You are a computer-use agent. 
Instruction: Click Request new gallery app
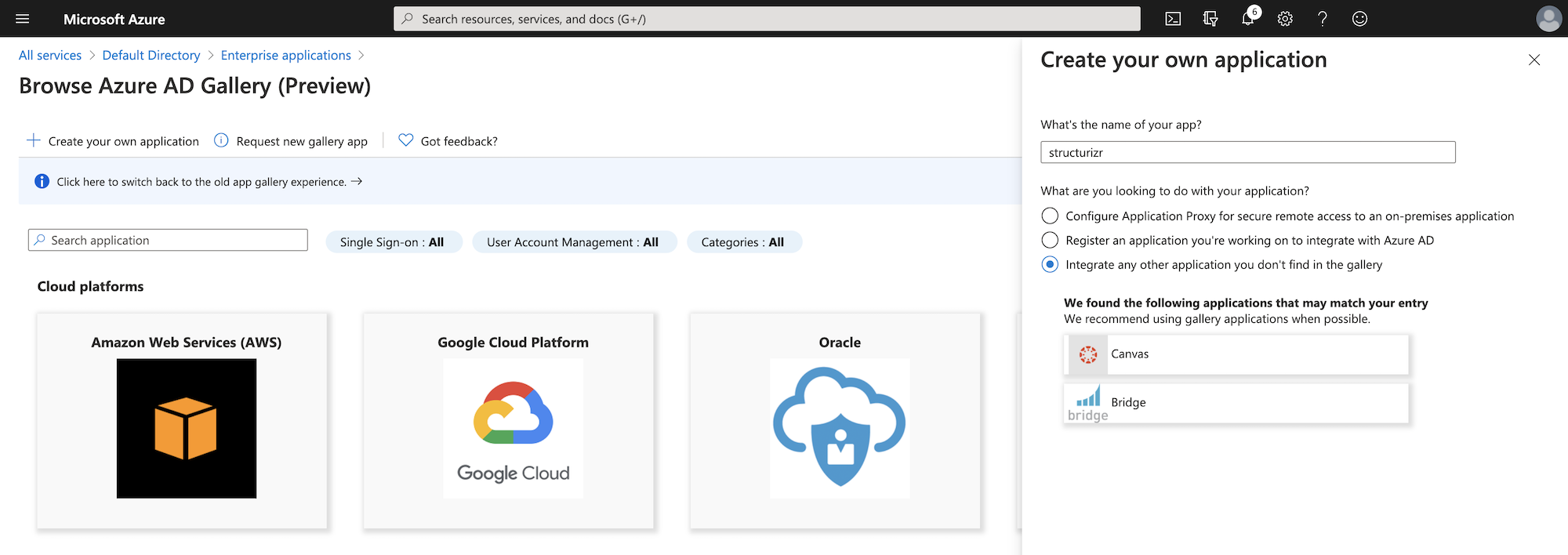[x=291, y=141]
